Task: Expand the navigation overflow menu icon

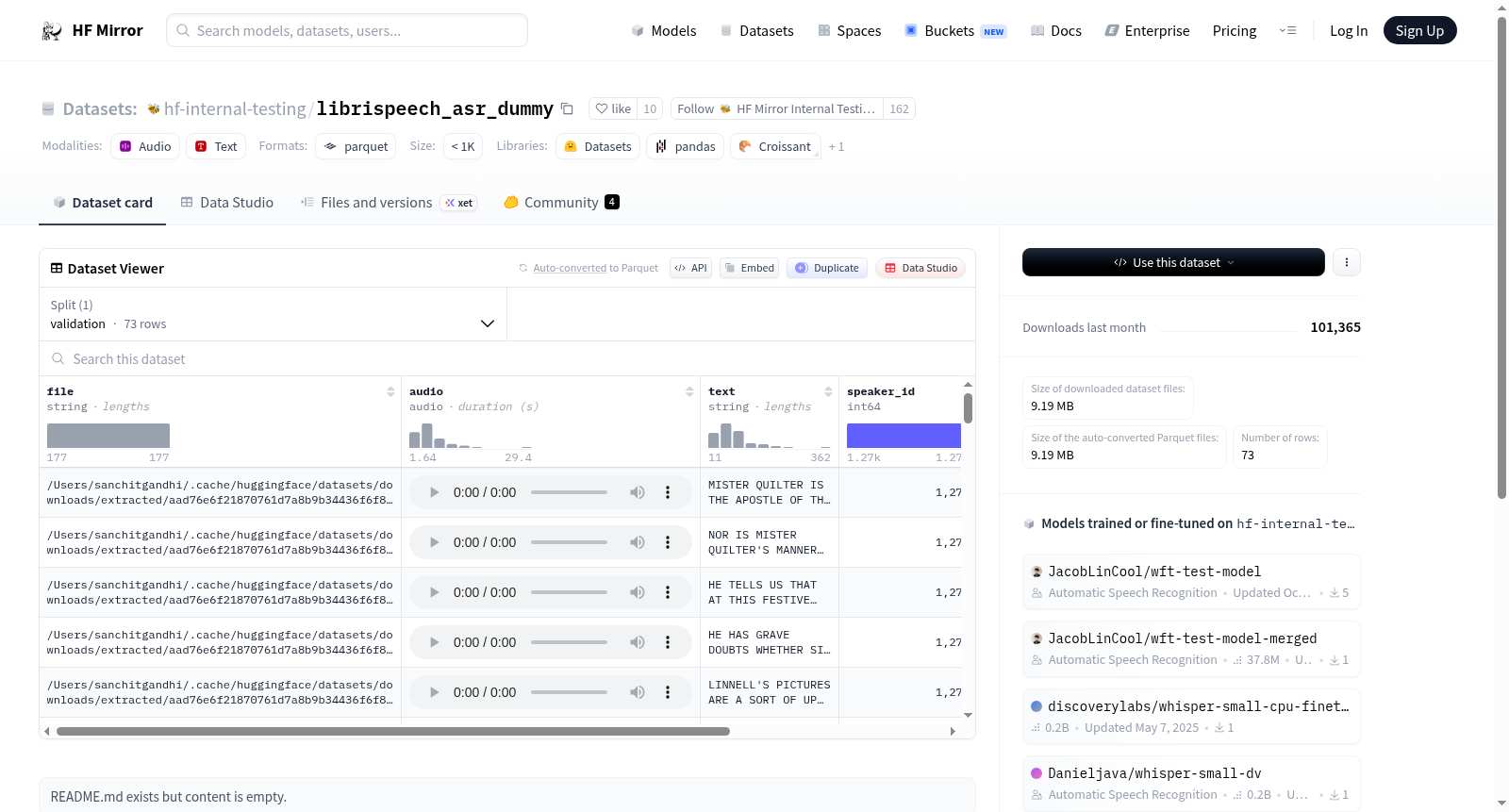Action: coord(1287,30)
